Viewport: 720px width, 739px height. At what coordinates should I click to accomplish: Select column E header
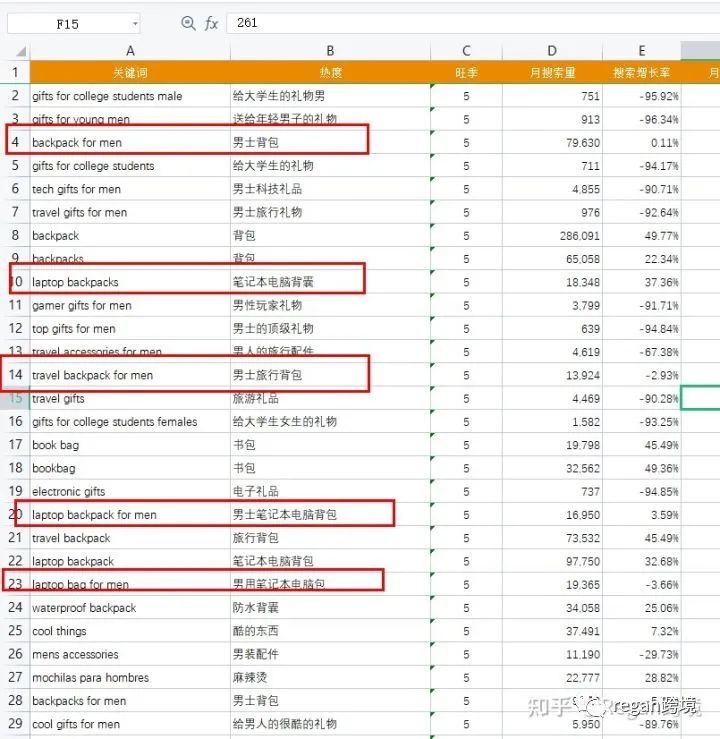641,51
